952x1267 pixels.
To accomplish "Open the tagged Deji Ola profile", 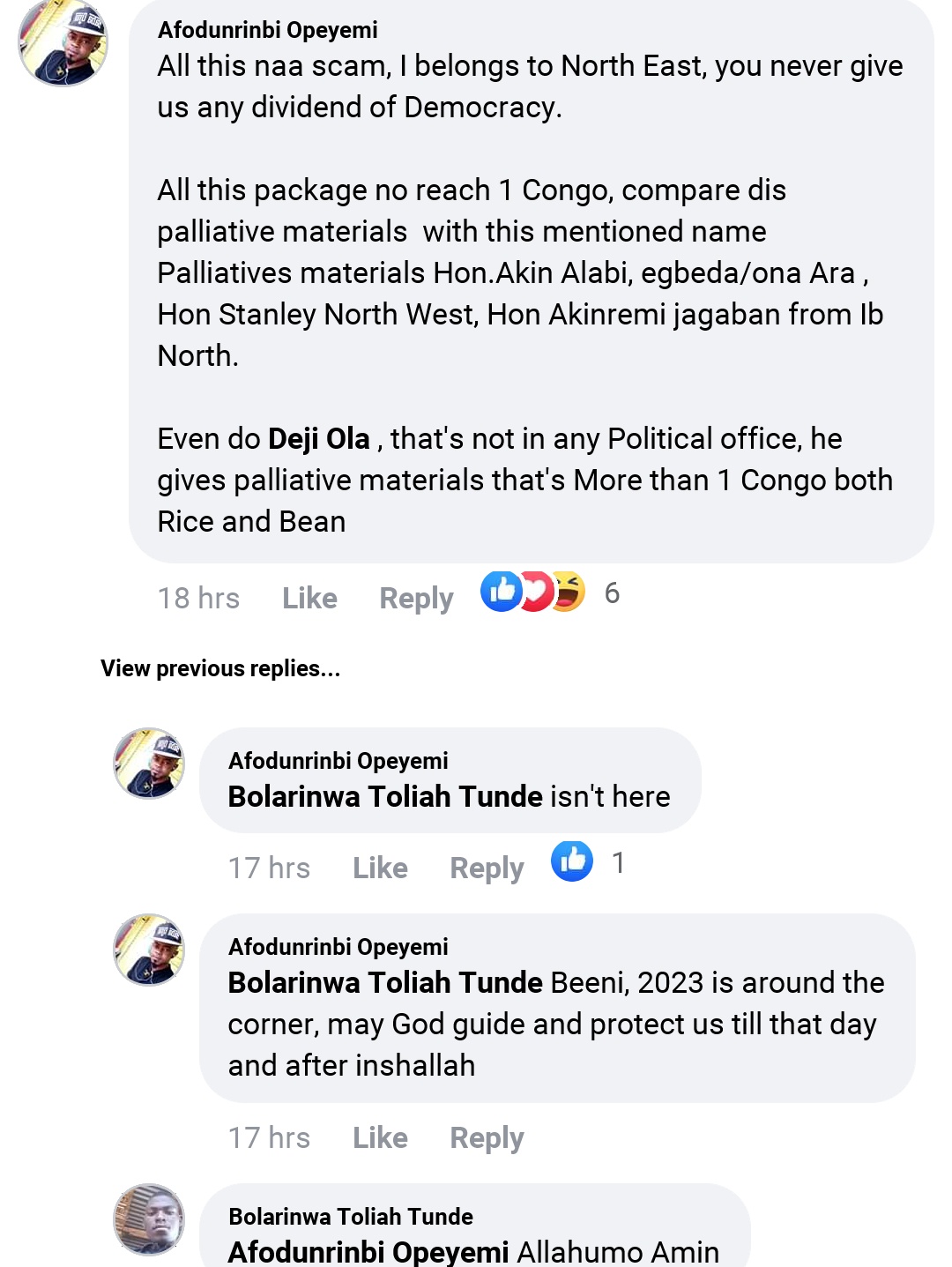I will point(319,438).
